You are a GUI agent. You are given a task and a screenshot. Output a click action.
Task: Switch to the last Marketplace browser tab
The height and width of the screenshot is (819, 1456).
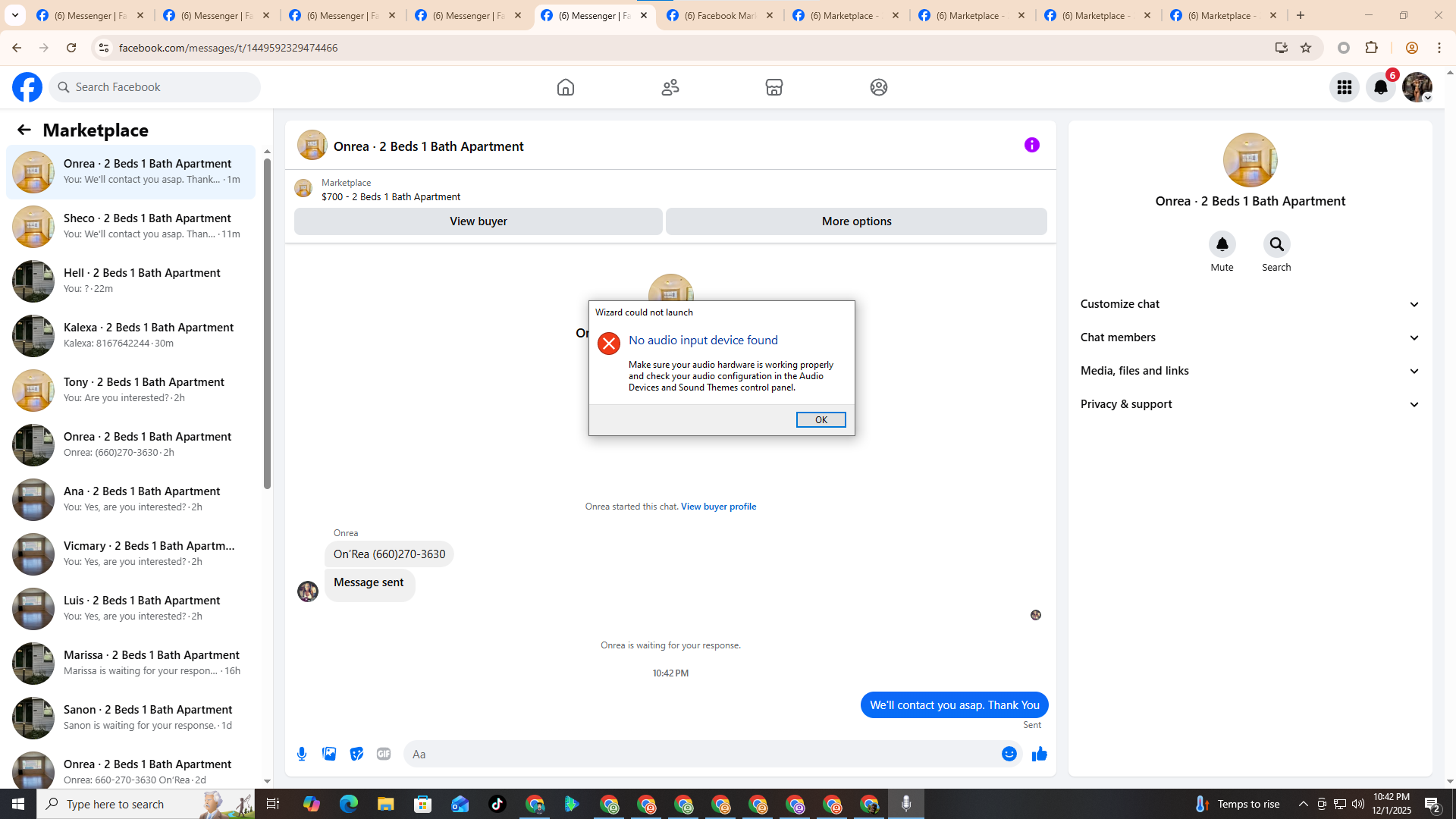pos(1223,15)
